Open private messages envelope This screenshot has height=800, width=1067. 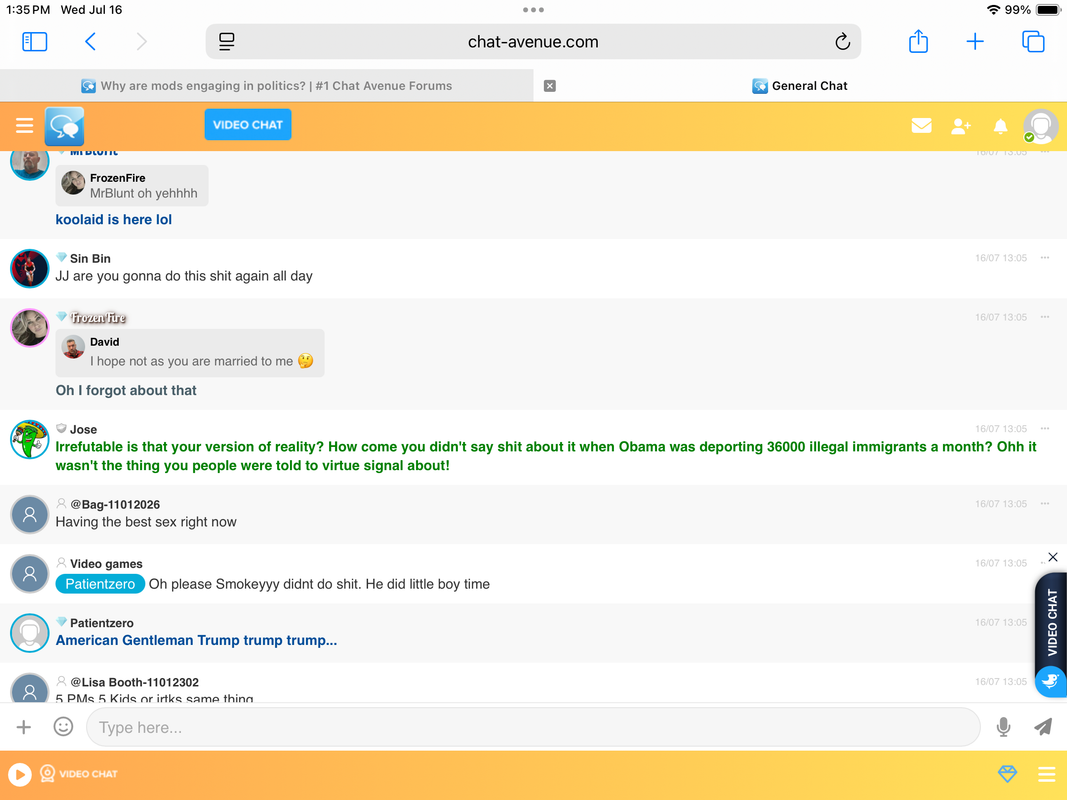pos(921,125)
